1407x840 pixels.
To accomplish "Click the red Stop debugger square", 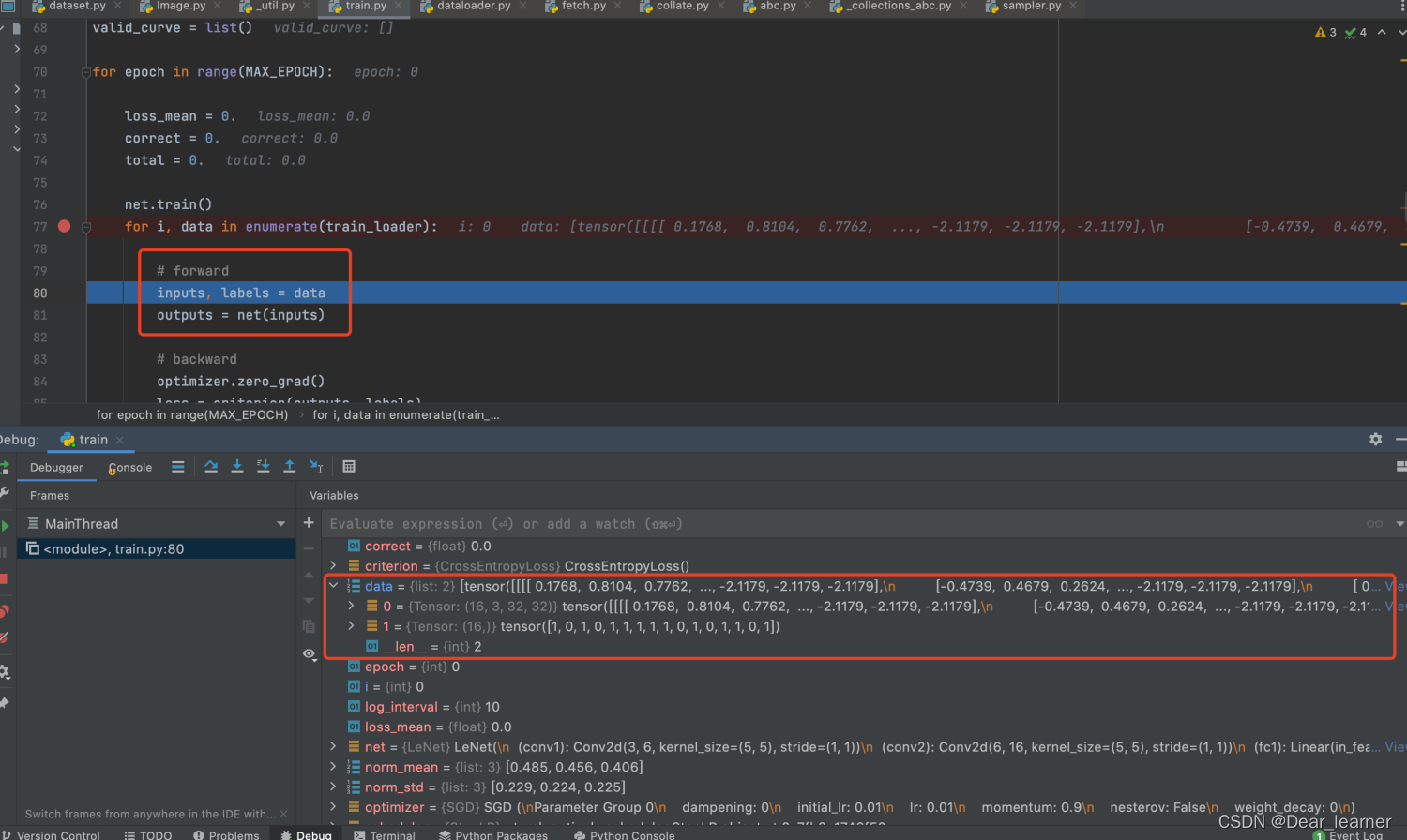I will pos(4,578).
